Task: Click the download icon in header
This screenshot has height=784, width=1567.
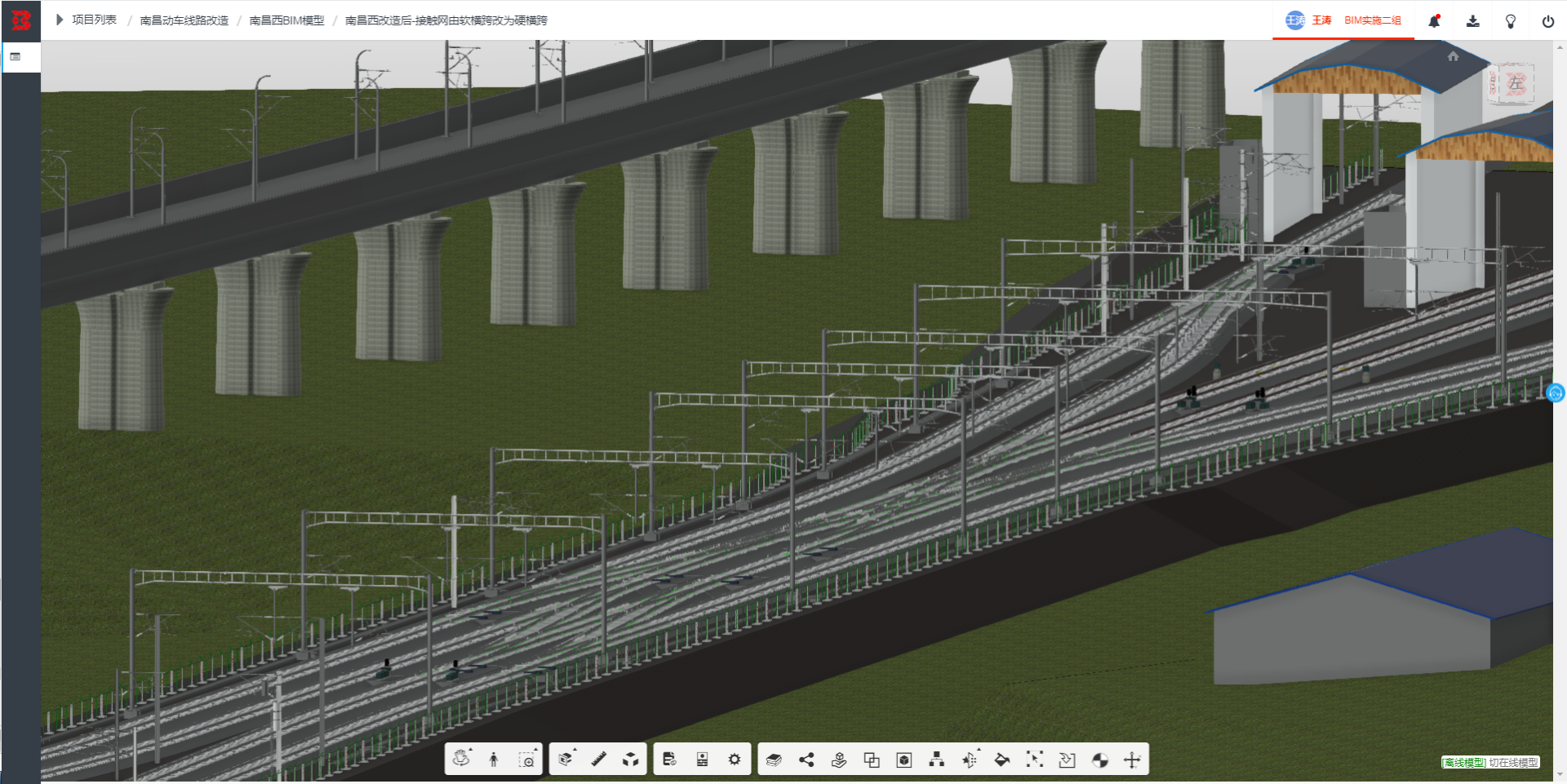Action: [1472, 21]
